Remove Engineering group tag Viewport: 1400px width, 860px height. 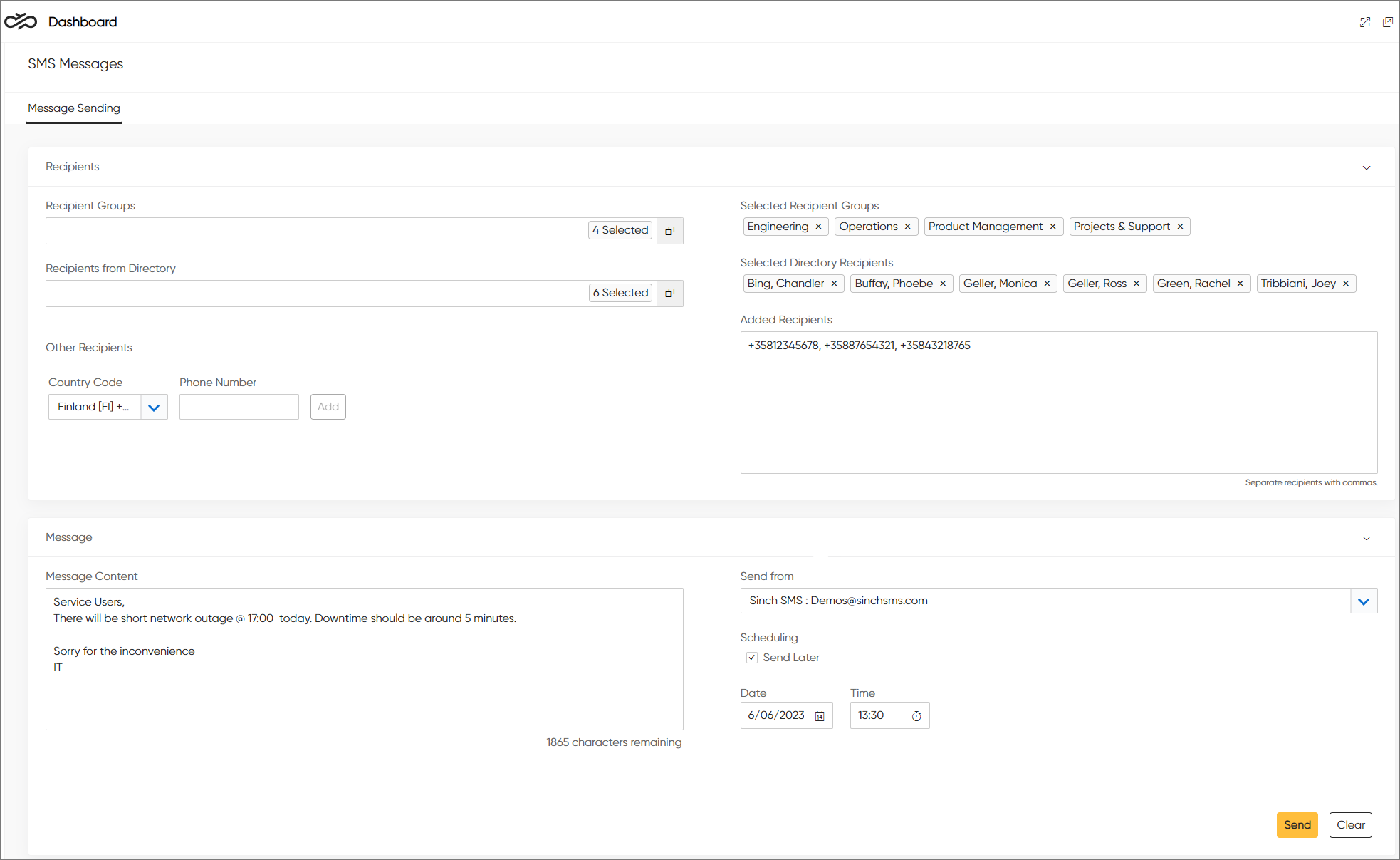tap(819, 227)
